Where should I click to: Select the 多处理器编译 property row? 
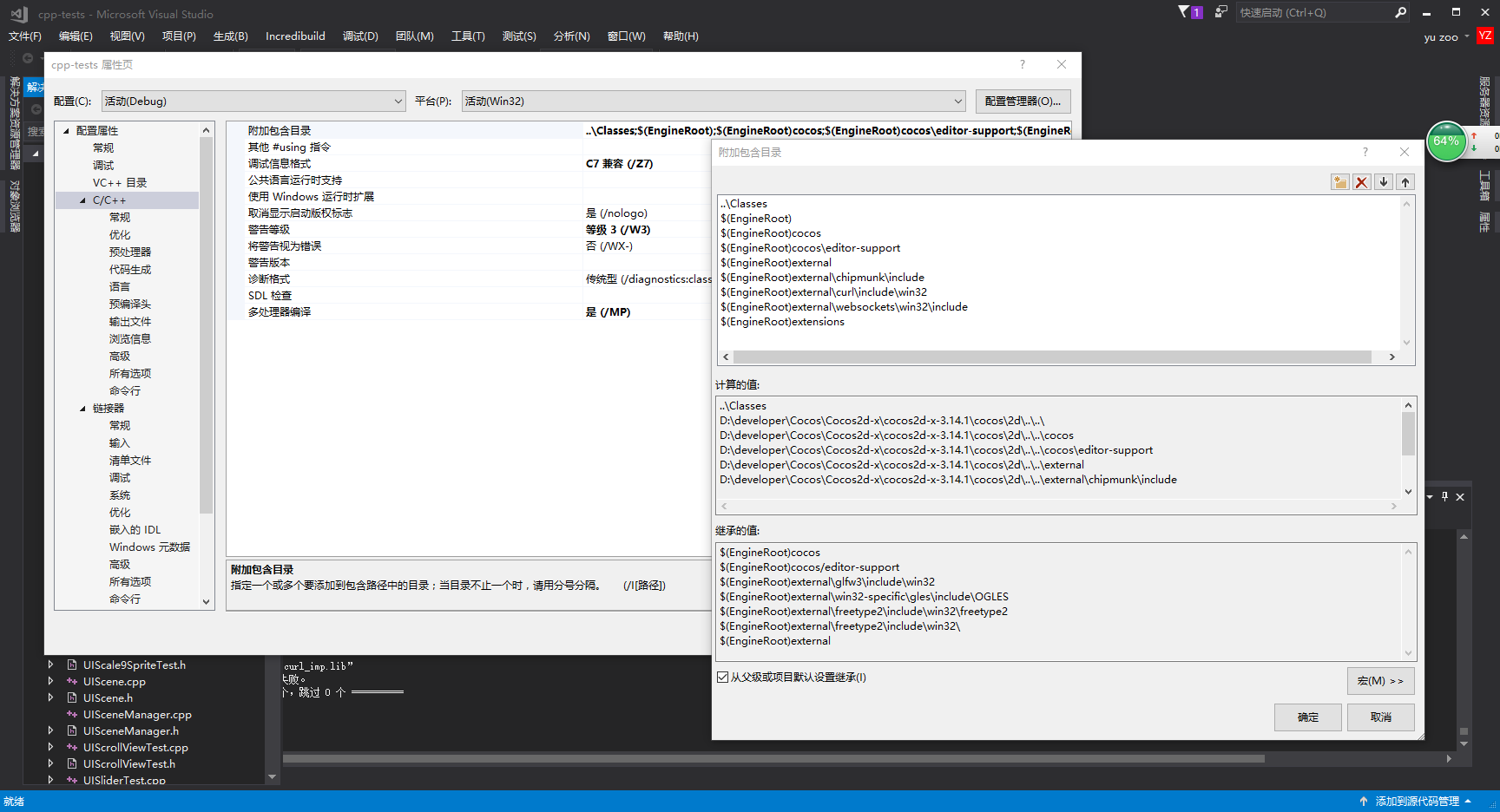(x=469, y=312)
